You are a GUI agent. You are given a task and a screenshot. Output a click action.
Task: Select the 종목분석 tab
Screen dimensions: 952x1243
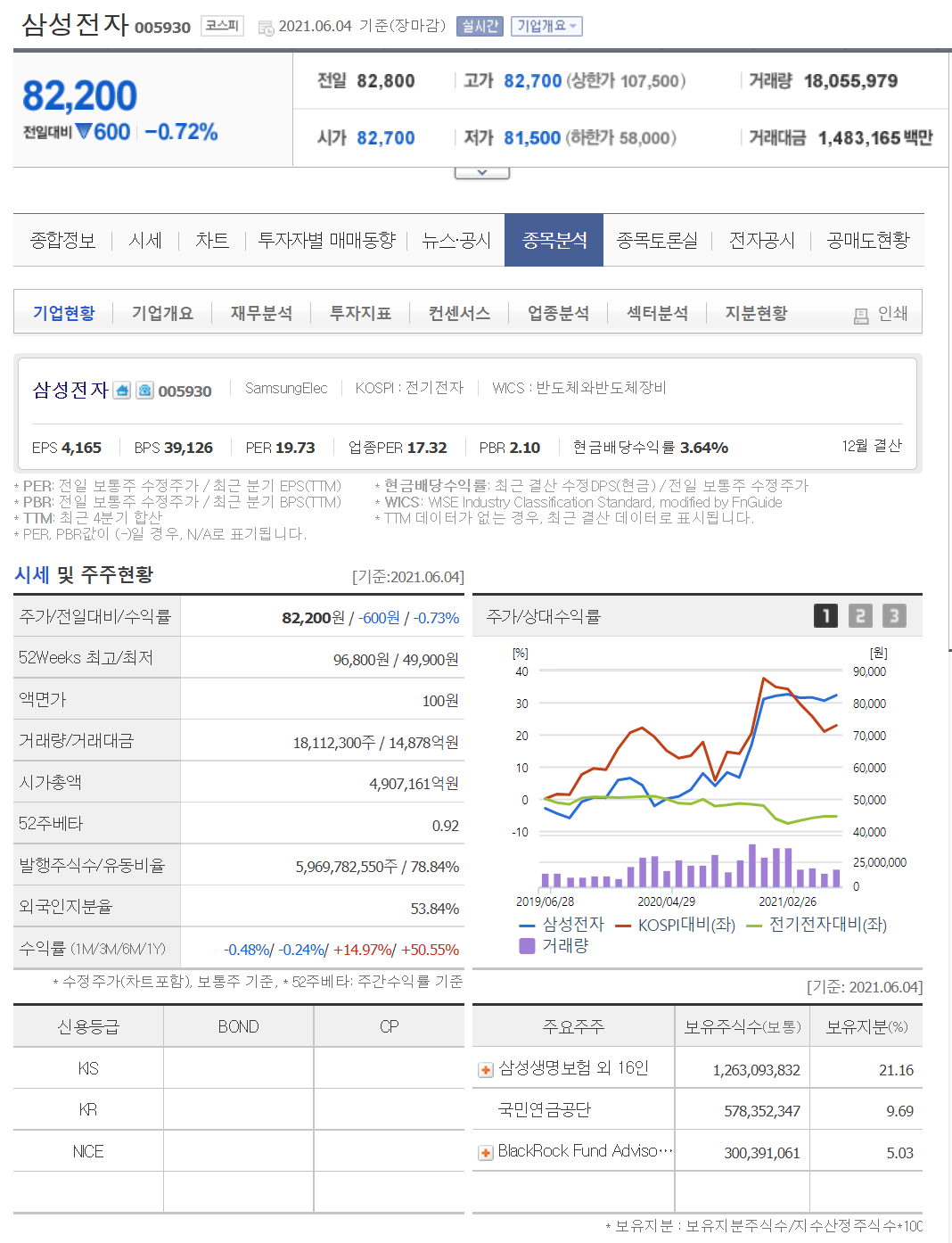(554, 240)
